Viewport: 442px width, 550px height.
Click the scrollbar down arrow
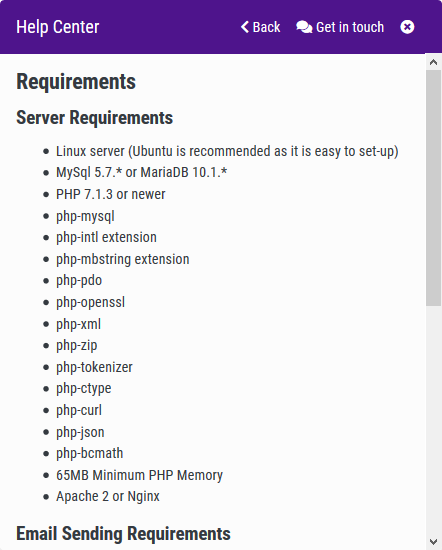pos(434,542)
